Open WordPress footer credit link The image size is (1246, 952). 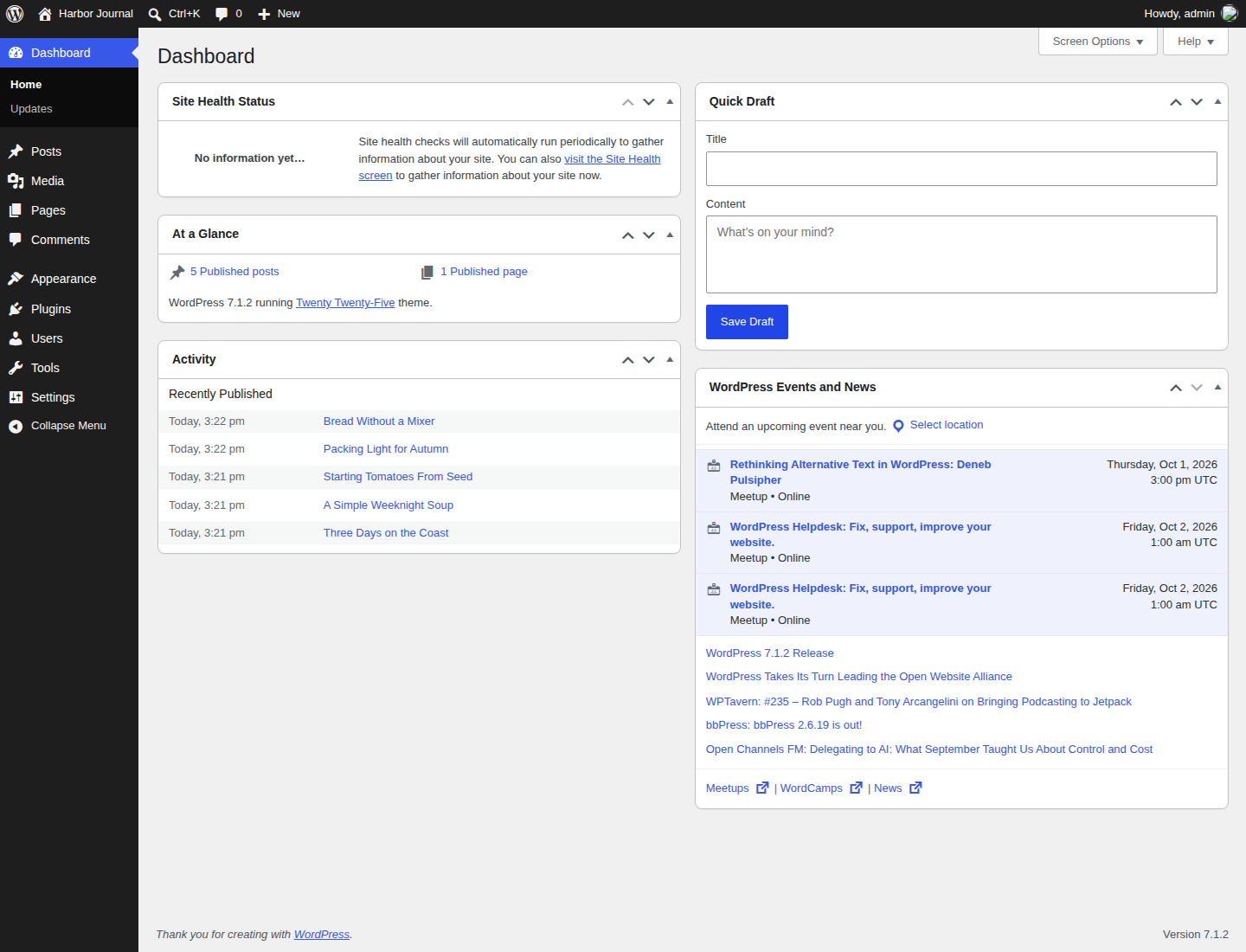pos(322,935)
